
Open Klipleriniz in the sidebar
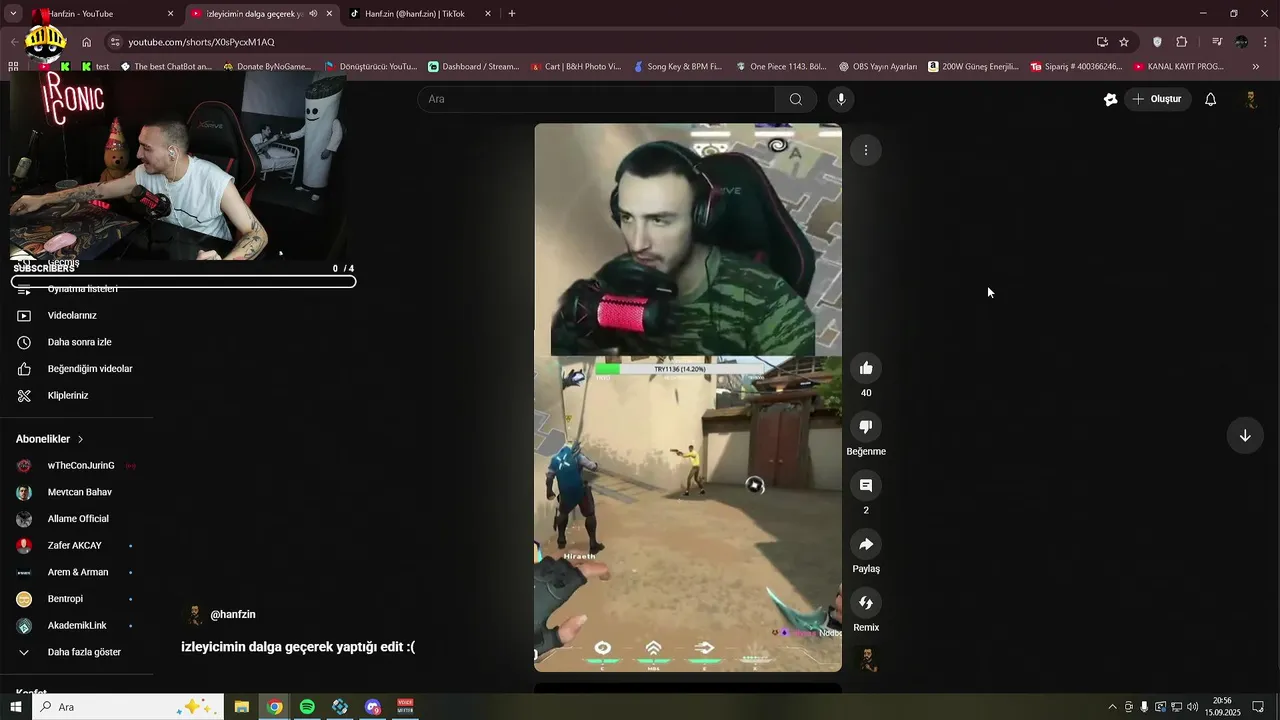pos(68,395)
